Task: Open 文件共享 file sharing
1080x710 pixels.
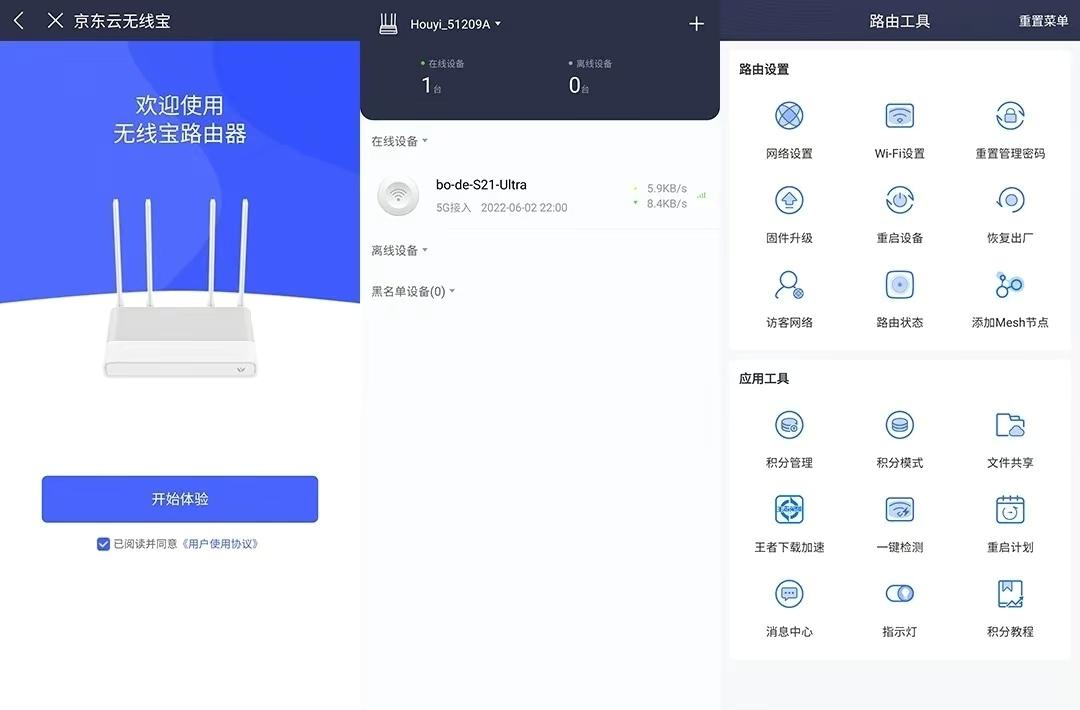Action: pyautogui.click(x=1010, y=440)
